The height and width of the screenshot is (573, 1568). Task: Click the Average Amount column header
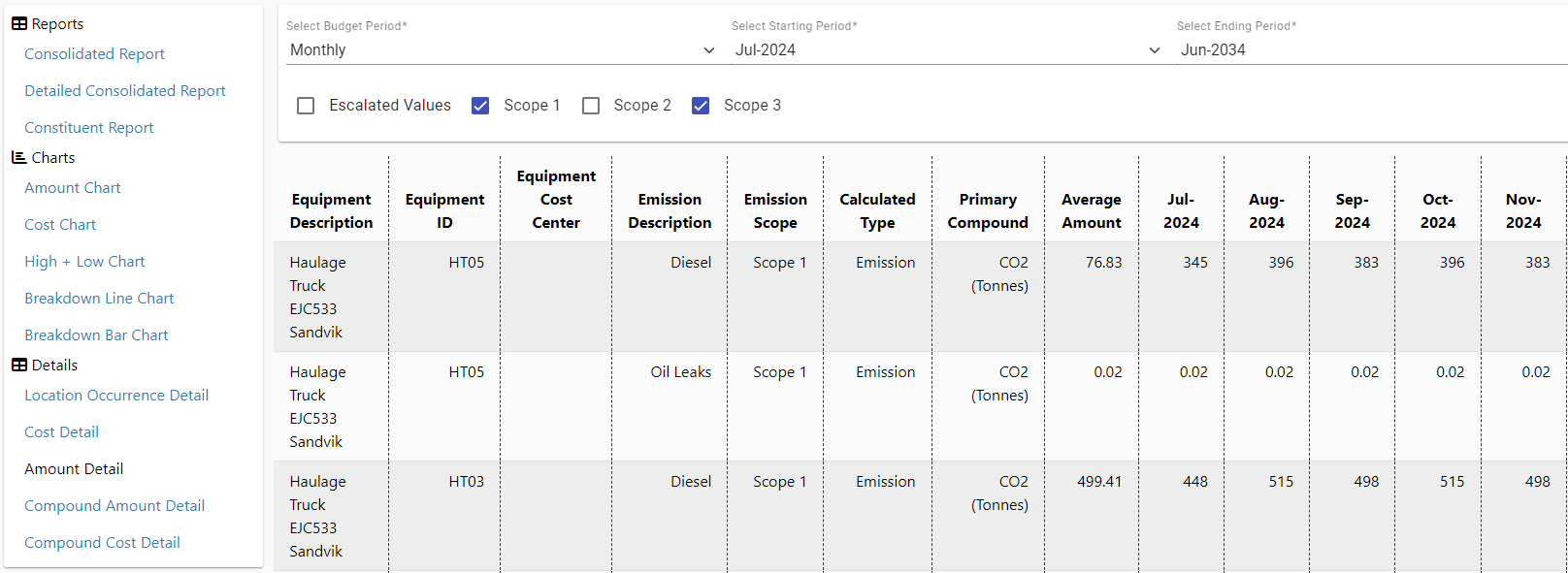[1091, 210]
